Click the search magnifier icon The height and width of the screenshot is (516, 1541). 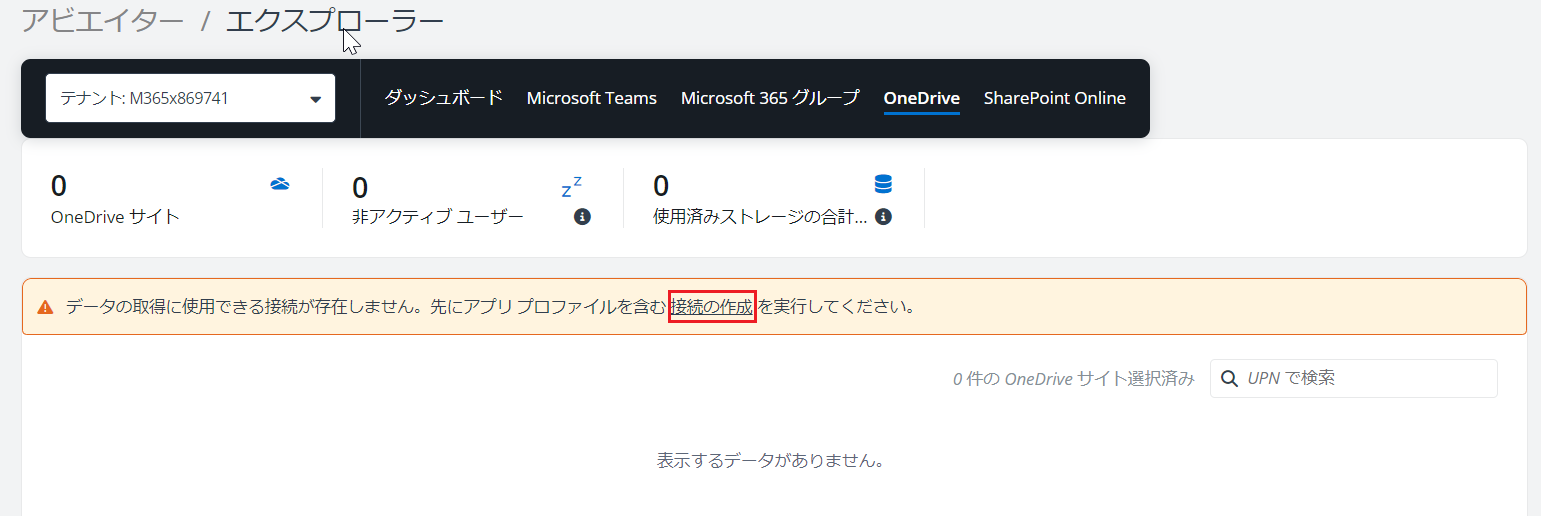[x=1229, y=378]
